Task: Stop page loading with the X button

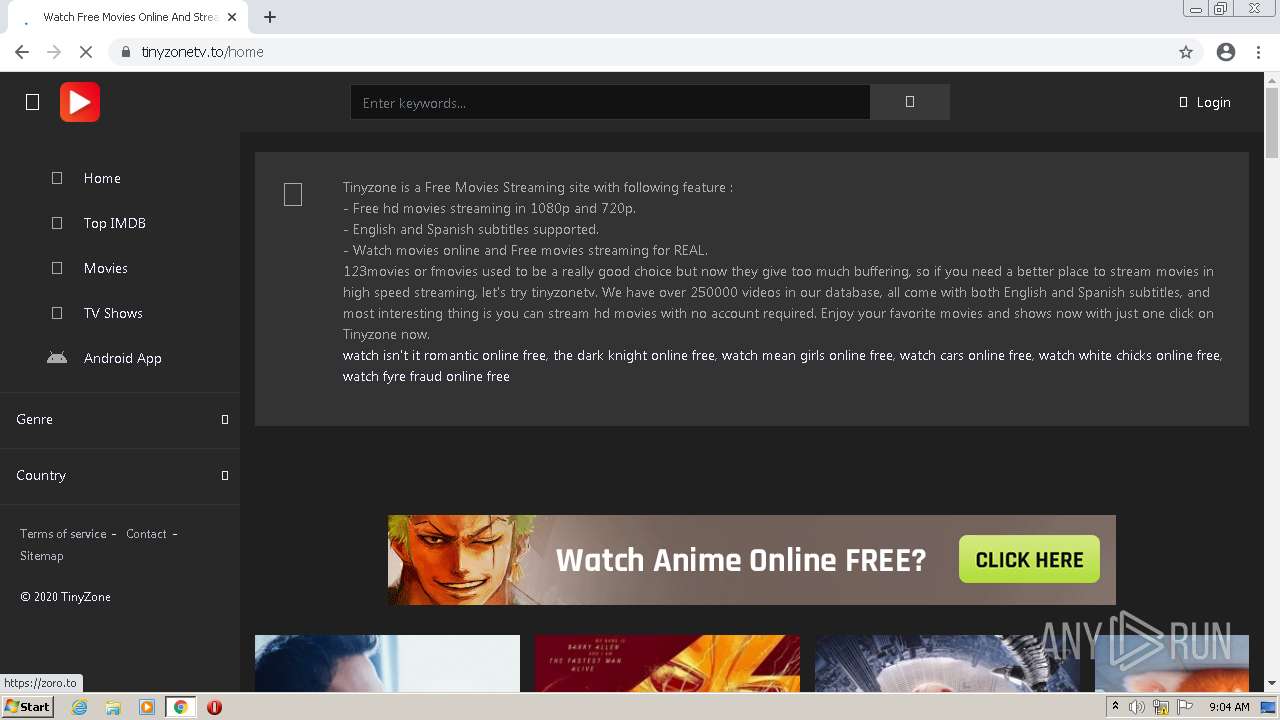Action: (x=86, y=52)
